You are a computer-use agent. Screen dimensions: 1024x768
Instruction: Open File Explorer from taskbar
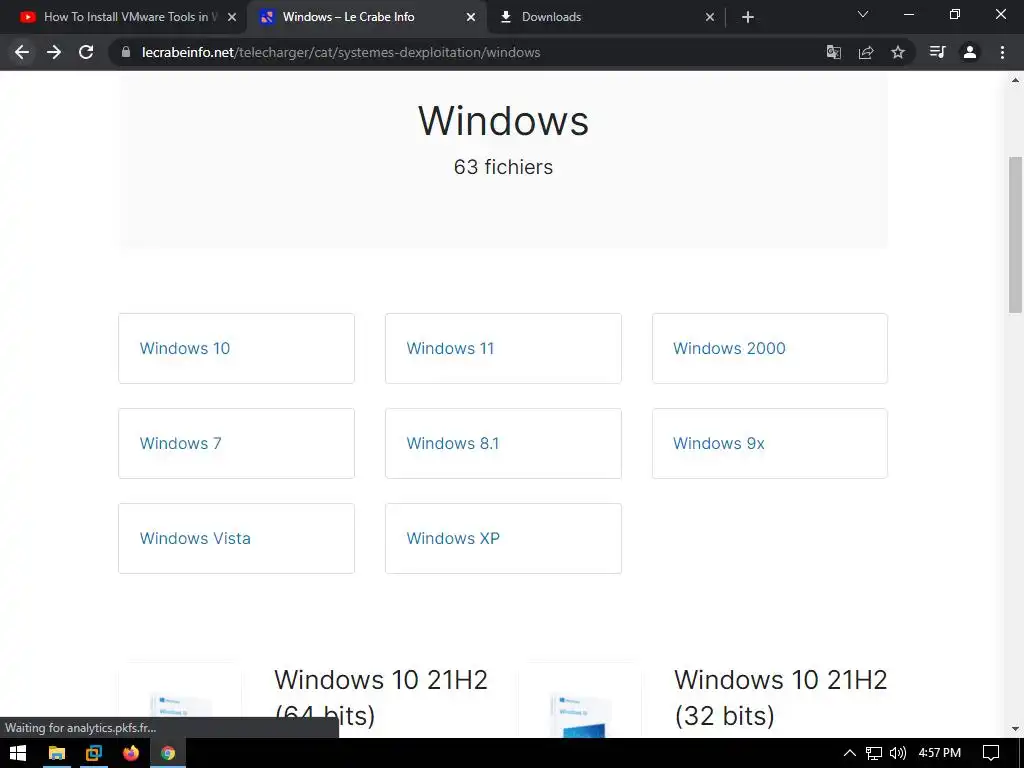tap(57, 753)
